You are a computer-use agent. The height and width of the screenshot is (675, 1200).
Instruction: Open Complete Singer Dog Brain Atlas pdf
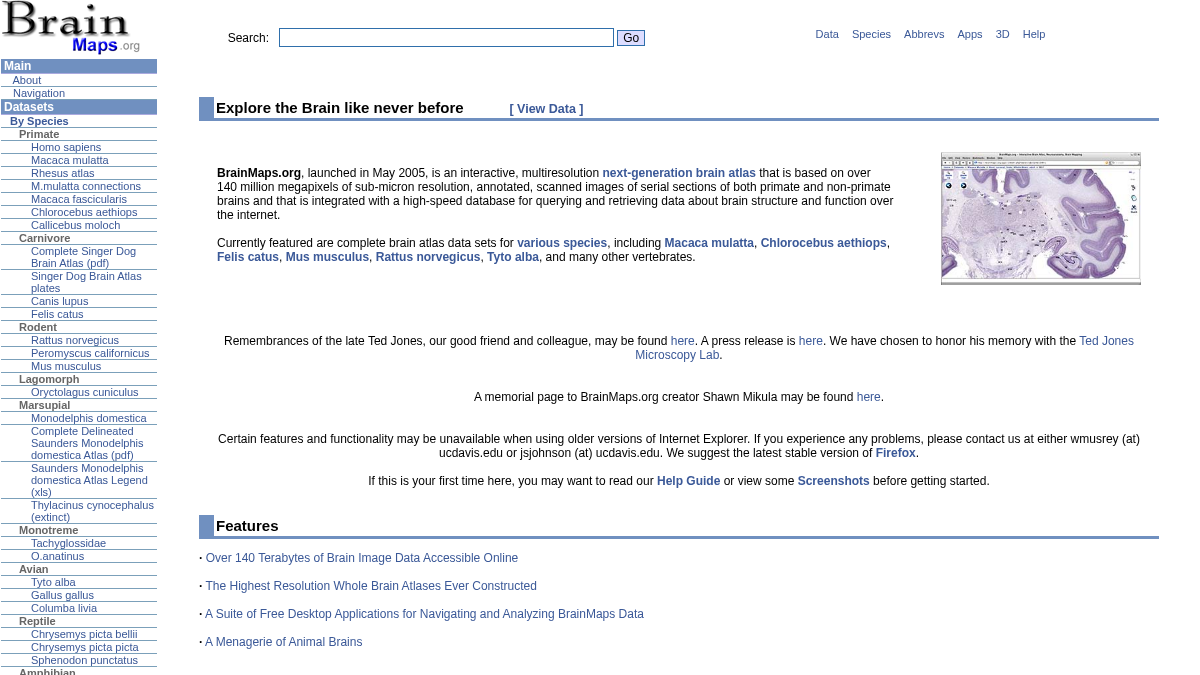pyautogui.click(x=83, y=257)
